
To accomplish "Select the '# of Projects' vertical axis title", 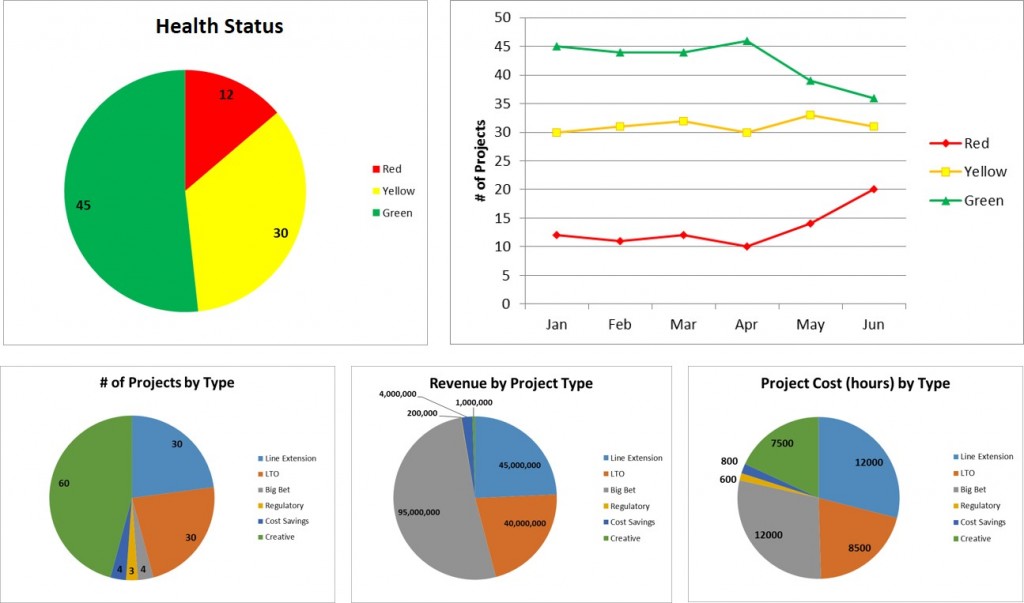I will pos(481,161).
